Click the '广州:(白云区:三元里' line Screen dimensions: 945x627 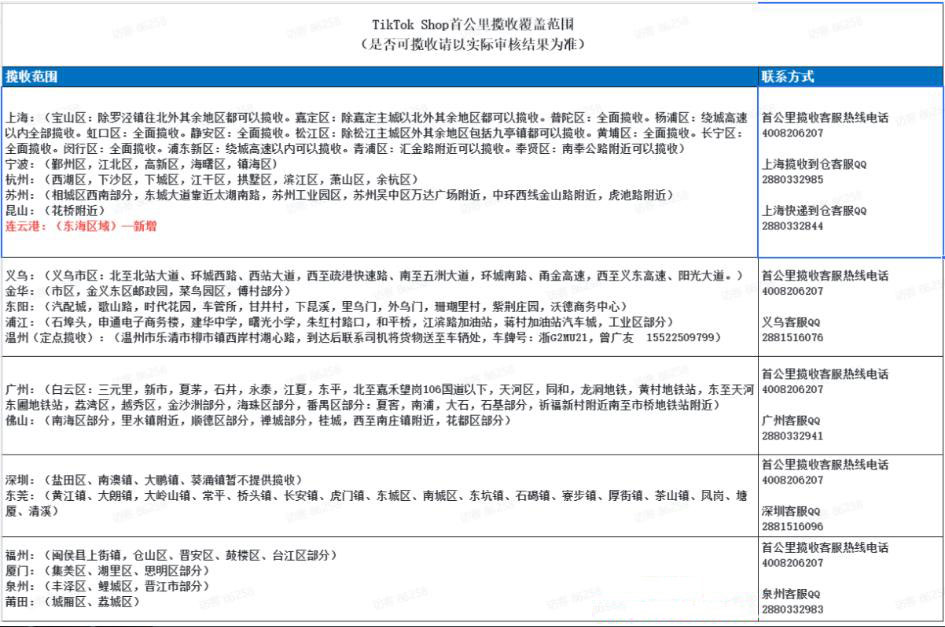point(380,390)
